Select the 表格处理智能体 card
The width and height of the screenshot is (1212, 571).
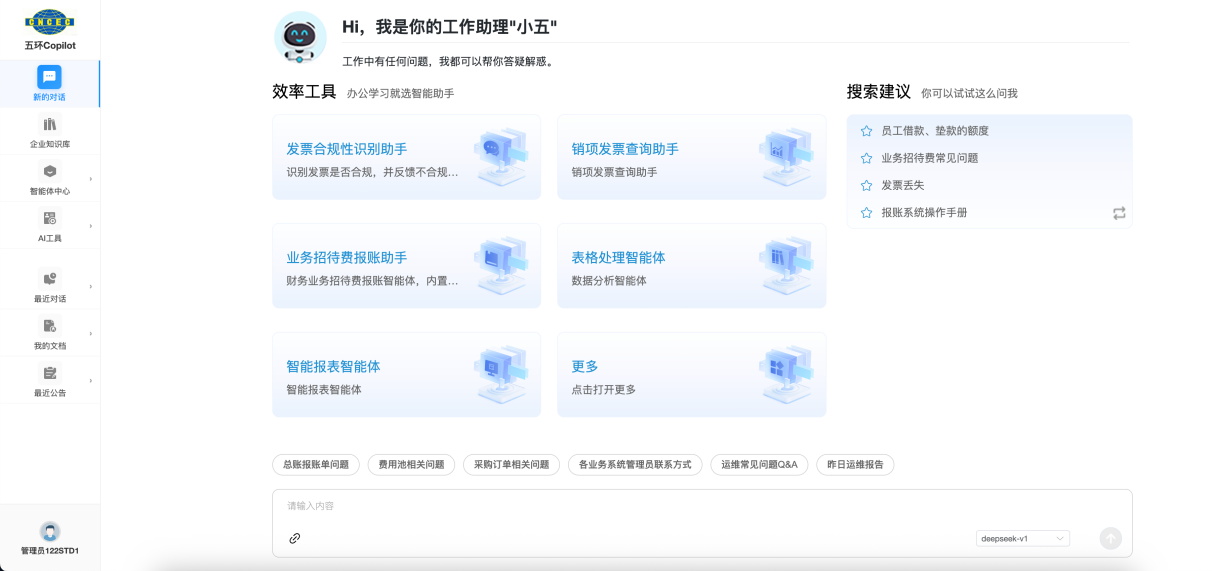tap(691, 265)
